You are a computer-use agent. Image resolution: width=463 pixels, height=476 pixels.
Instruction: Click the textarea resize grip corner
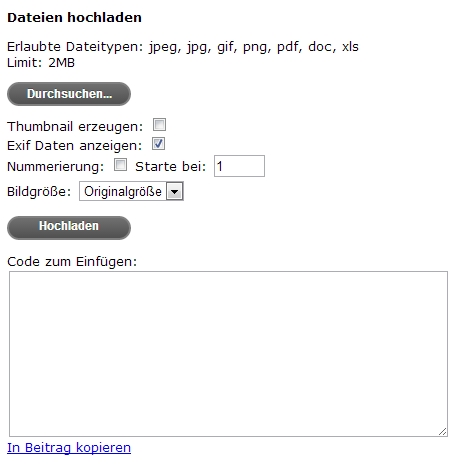pos(443,432)
